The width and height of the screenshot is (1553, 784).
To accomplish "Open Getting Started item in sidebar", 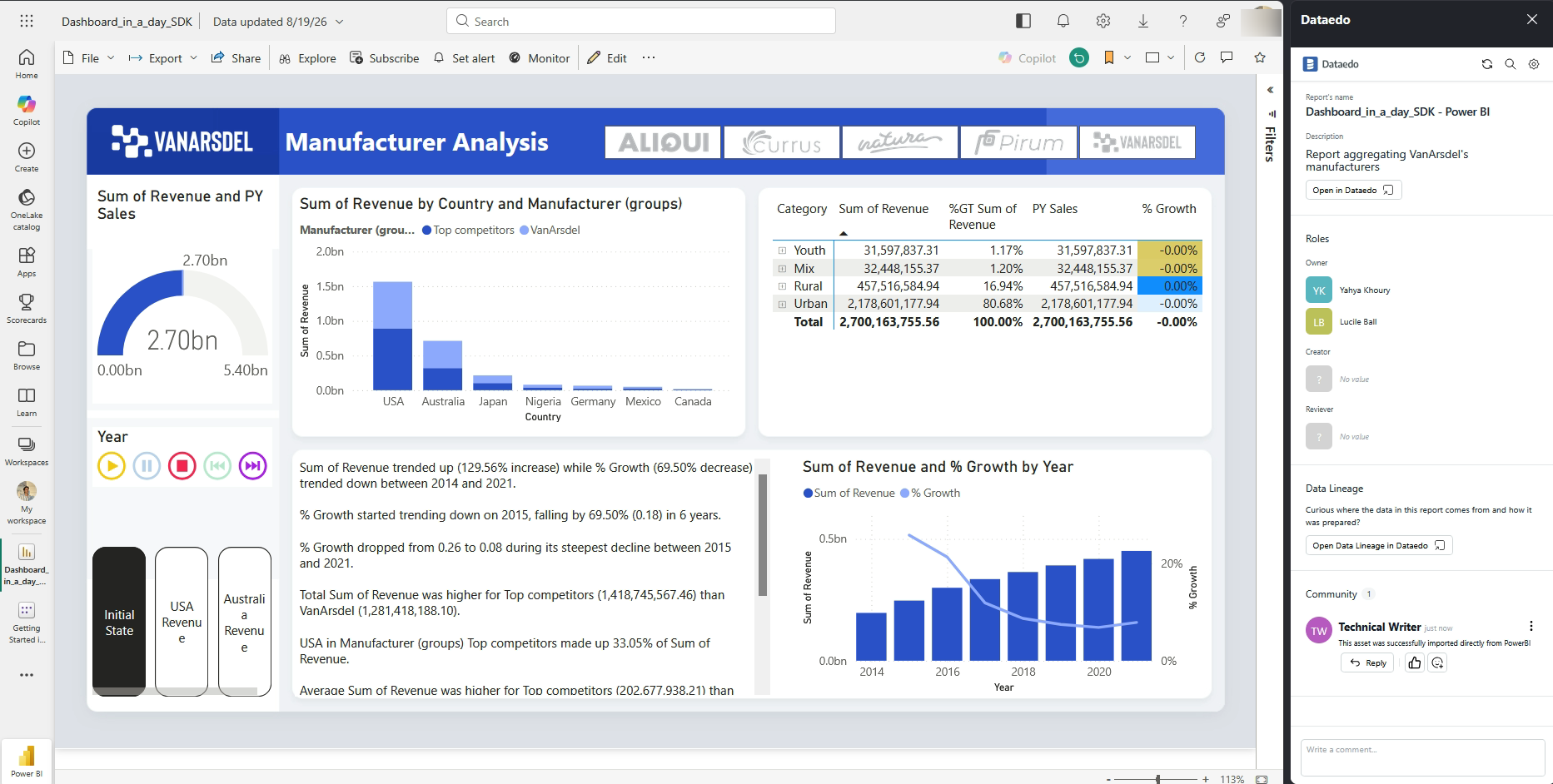I will click(27, 623).
